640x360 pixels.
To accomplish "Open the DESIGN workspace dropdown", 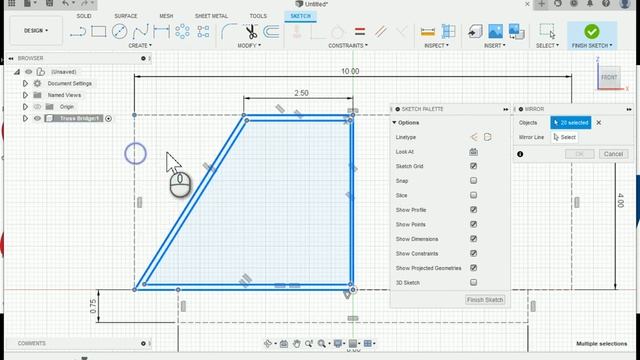I will pos(36,31).
